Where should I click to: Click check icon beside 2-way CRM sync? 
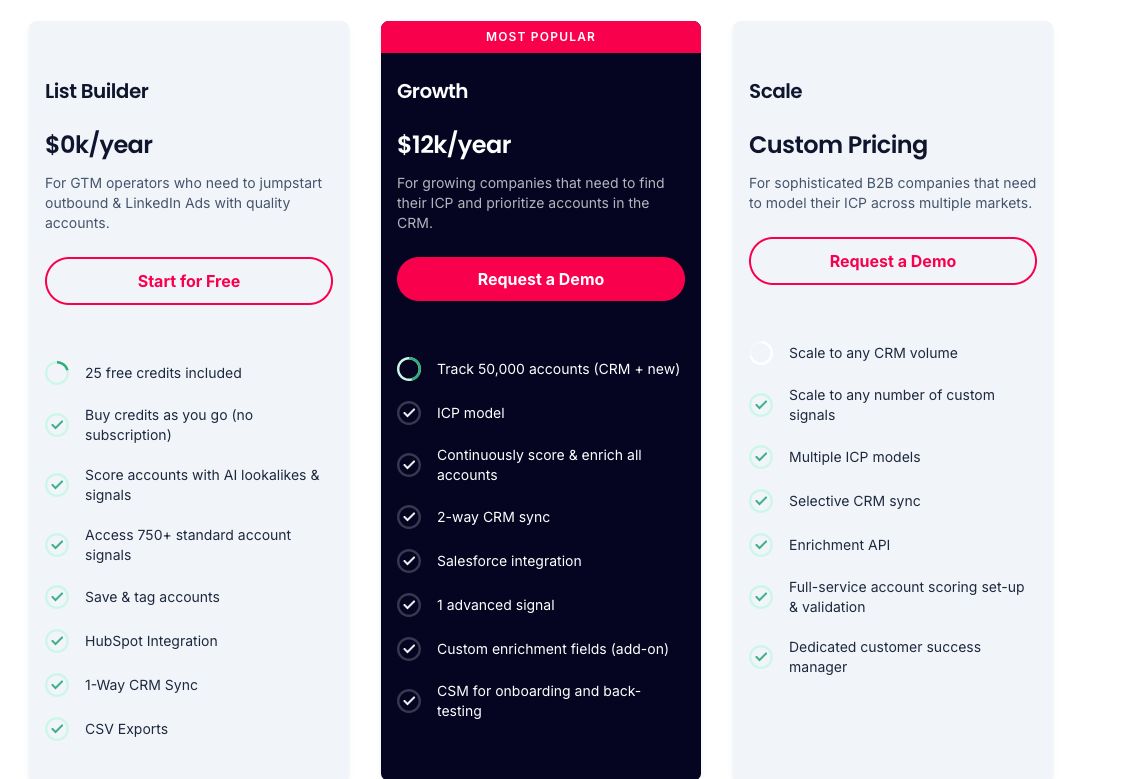pos(409,517)
